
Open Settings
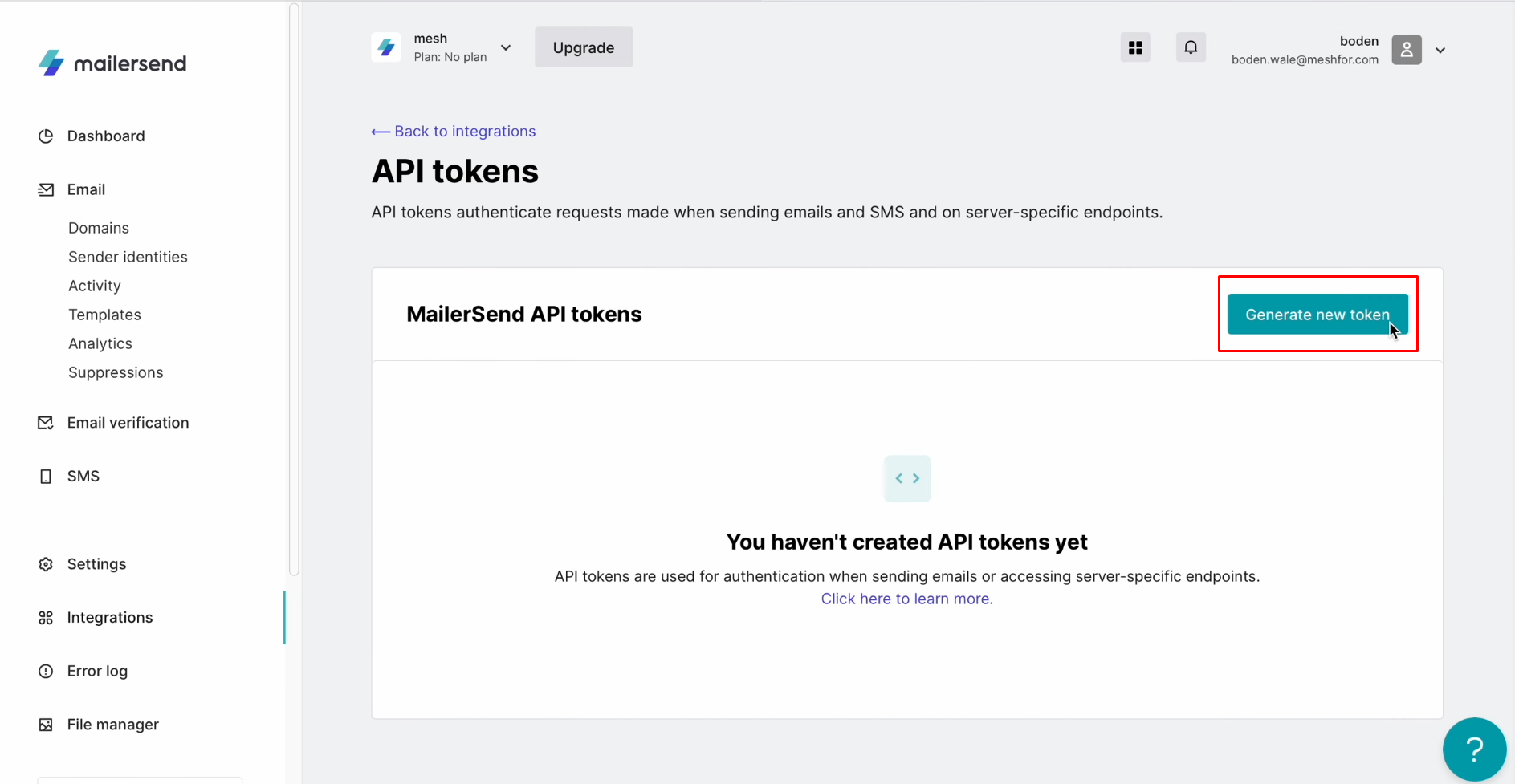(x=97, y=564)
